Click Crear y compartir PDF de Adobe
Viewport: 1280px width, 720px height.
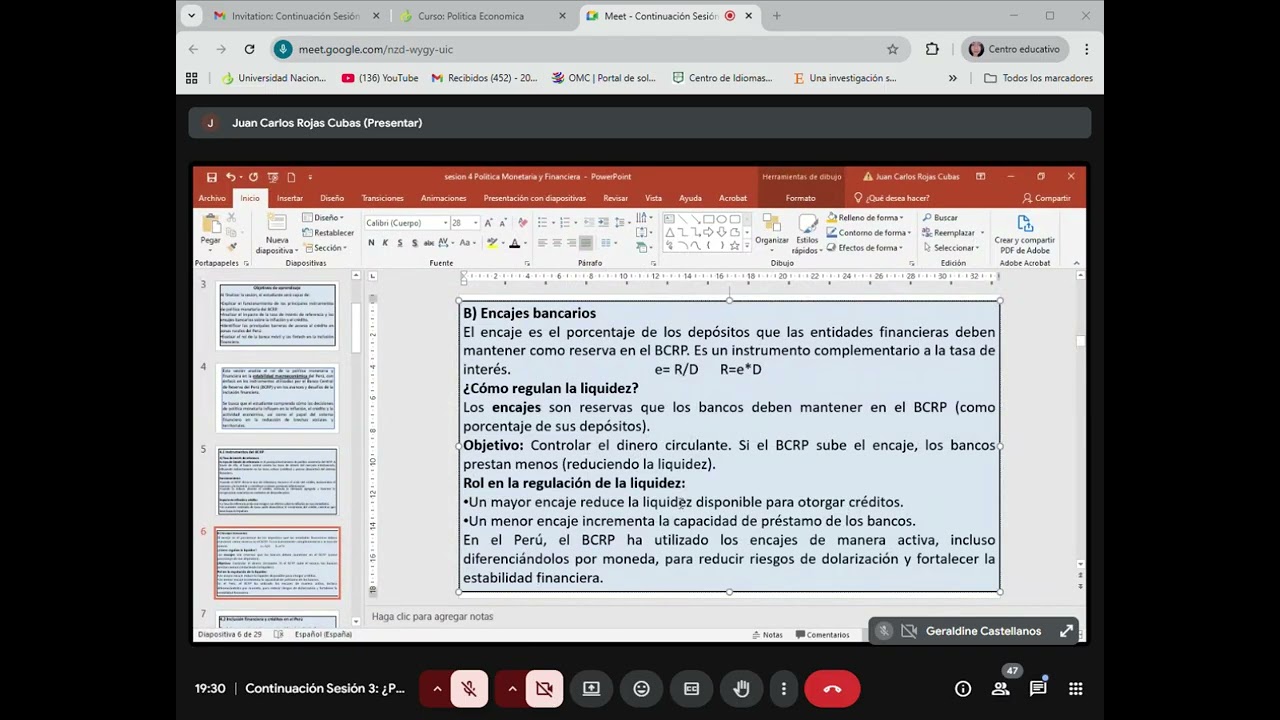[1024, 236]
